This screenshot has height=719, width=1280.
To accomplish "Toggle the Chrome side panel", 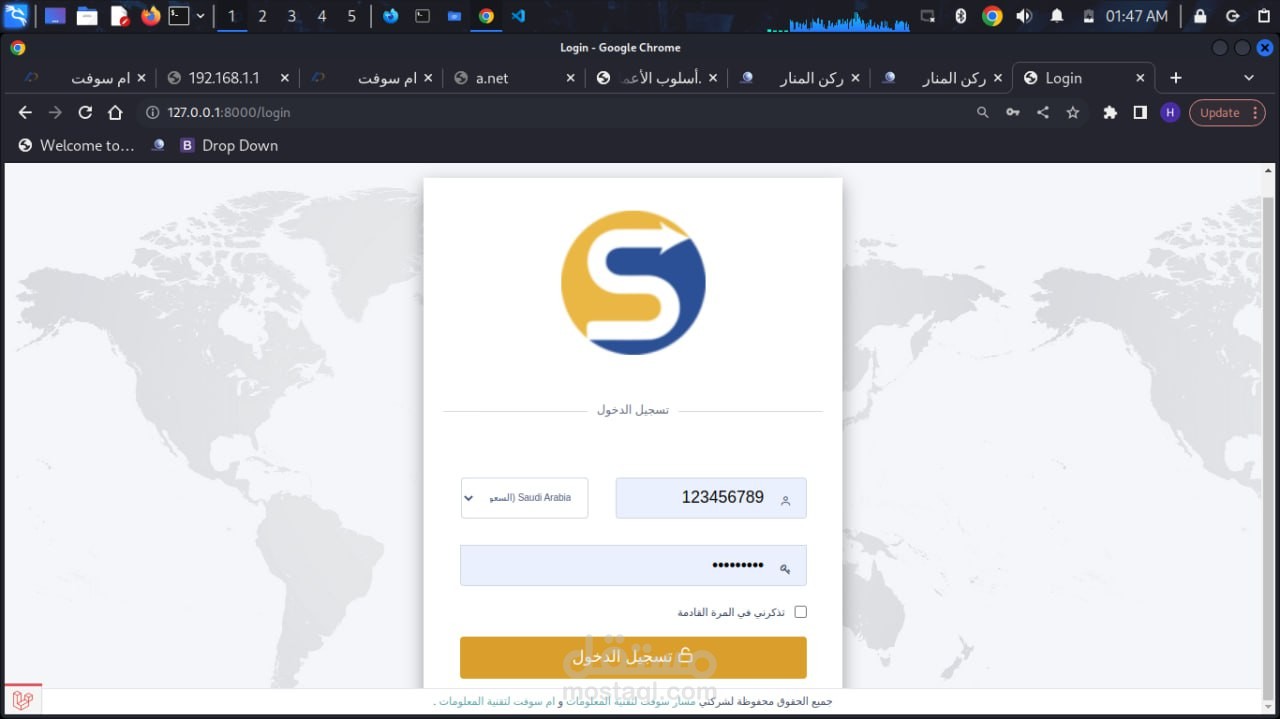I will click(1140, 113).
